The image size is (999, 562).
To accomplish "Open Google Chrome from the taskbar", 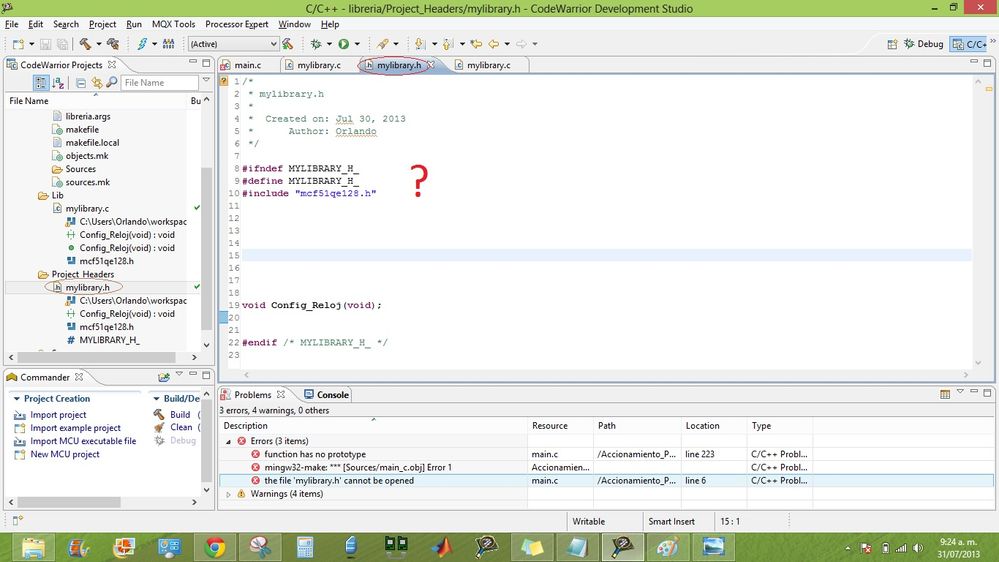I will (x=215, y=547).
